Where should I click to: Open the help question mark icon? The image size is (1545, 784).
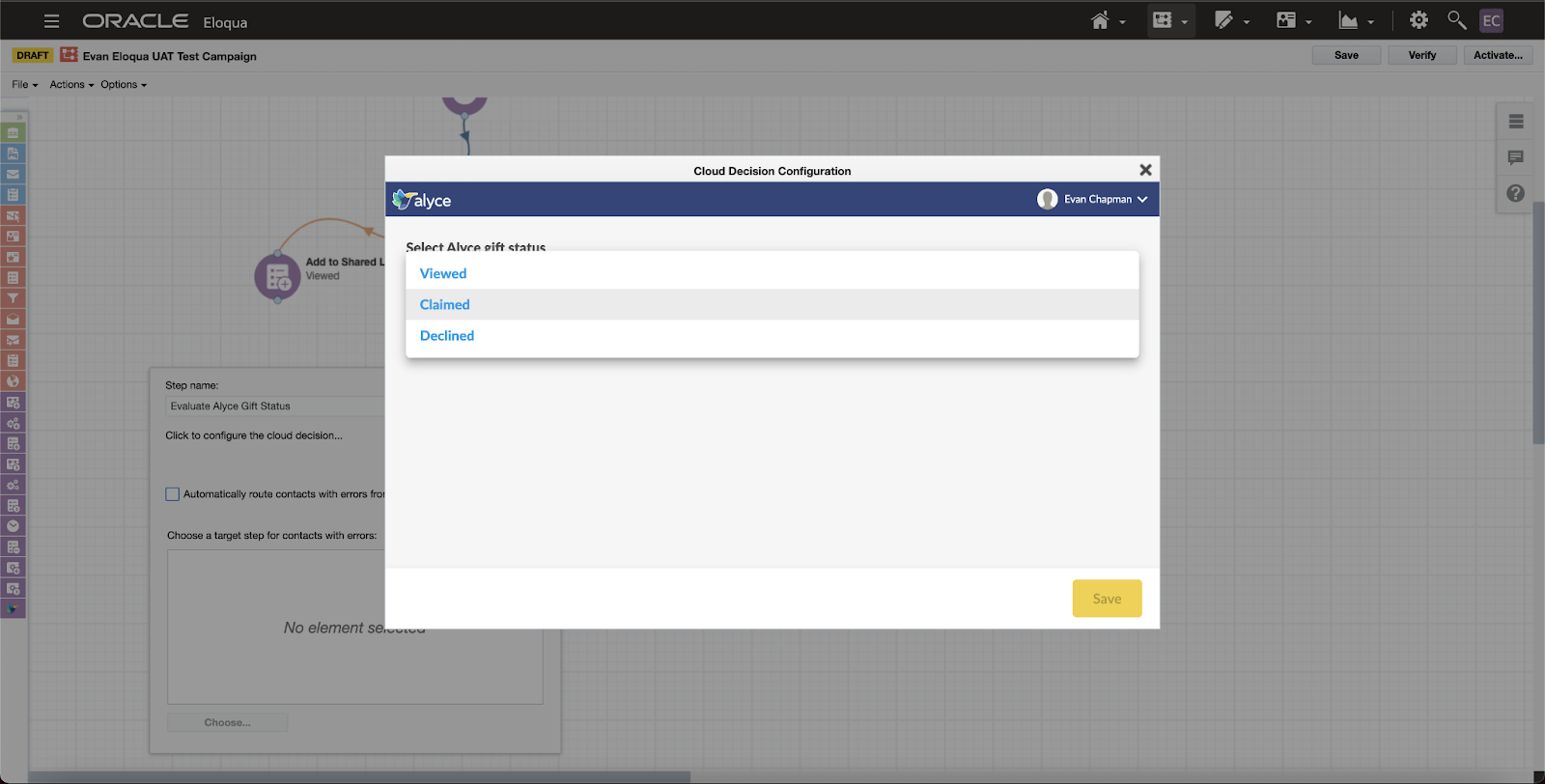1516,193
